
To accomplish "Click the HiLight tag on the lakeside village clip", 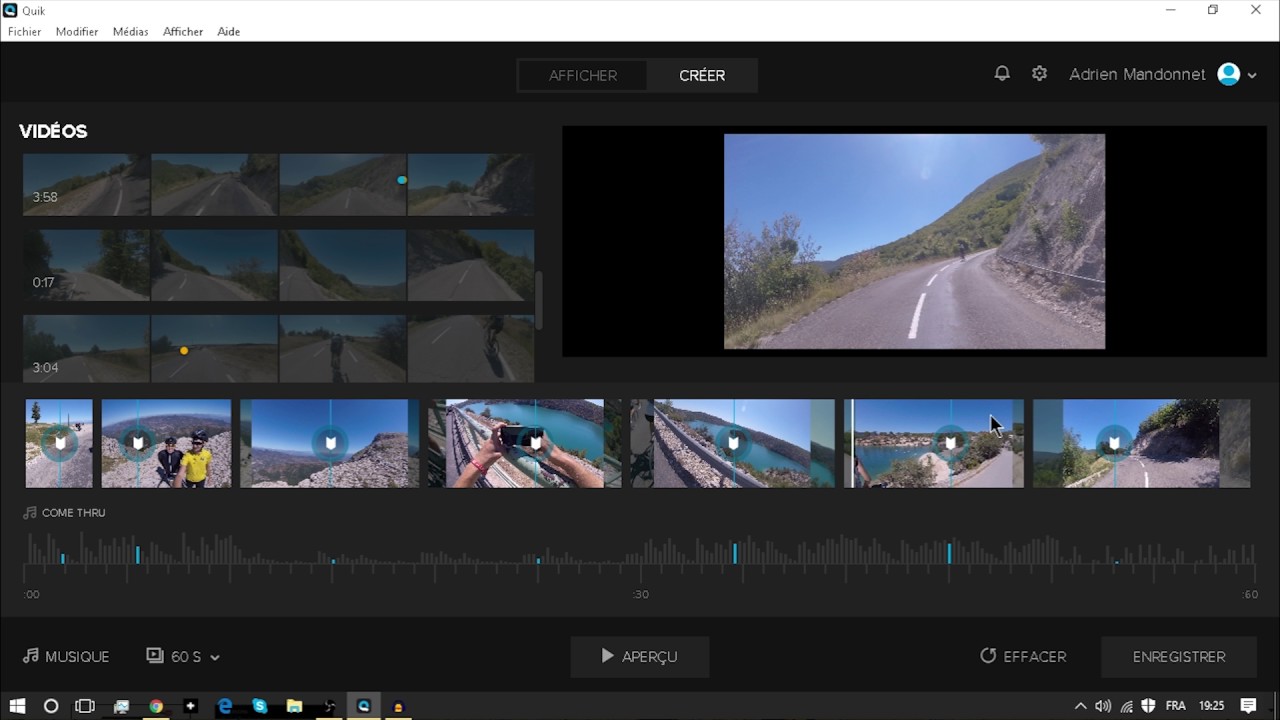I will point(951,443).
